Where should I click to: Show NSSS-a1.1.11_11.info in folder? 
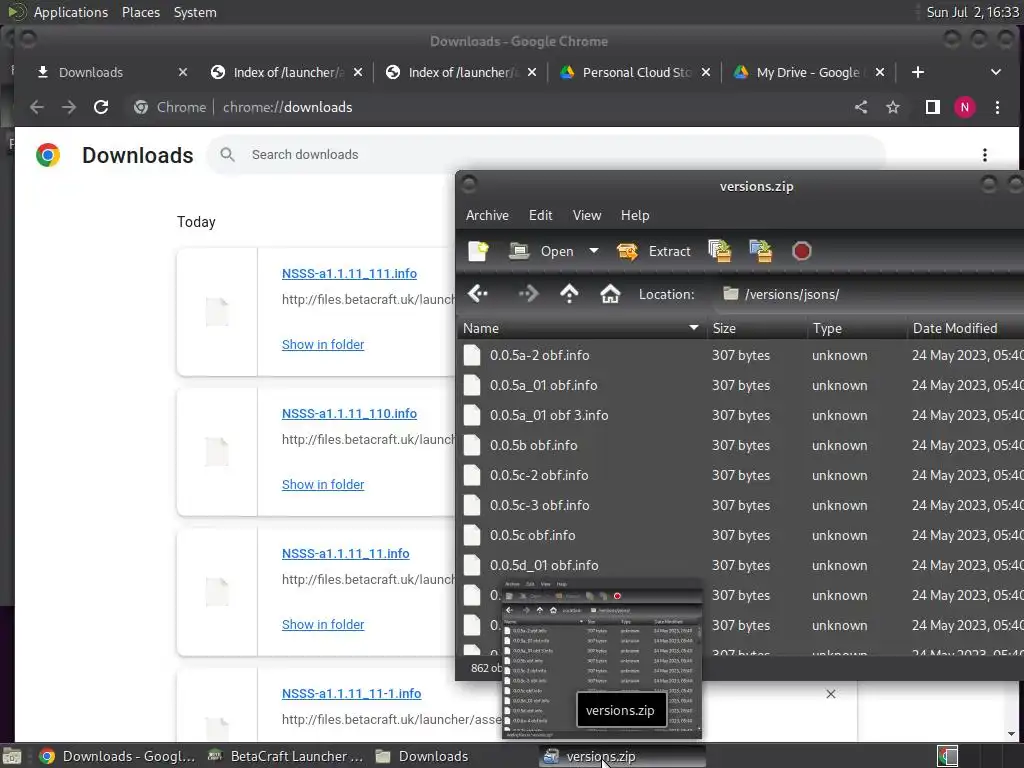(323, 624)
